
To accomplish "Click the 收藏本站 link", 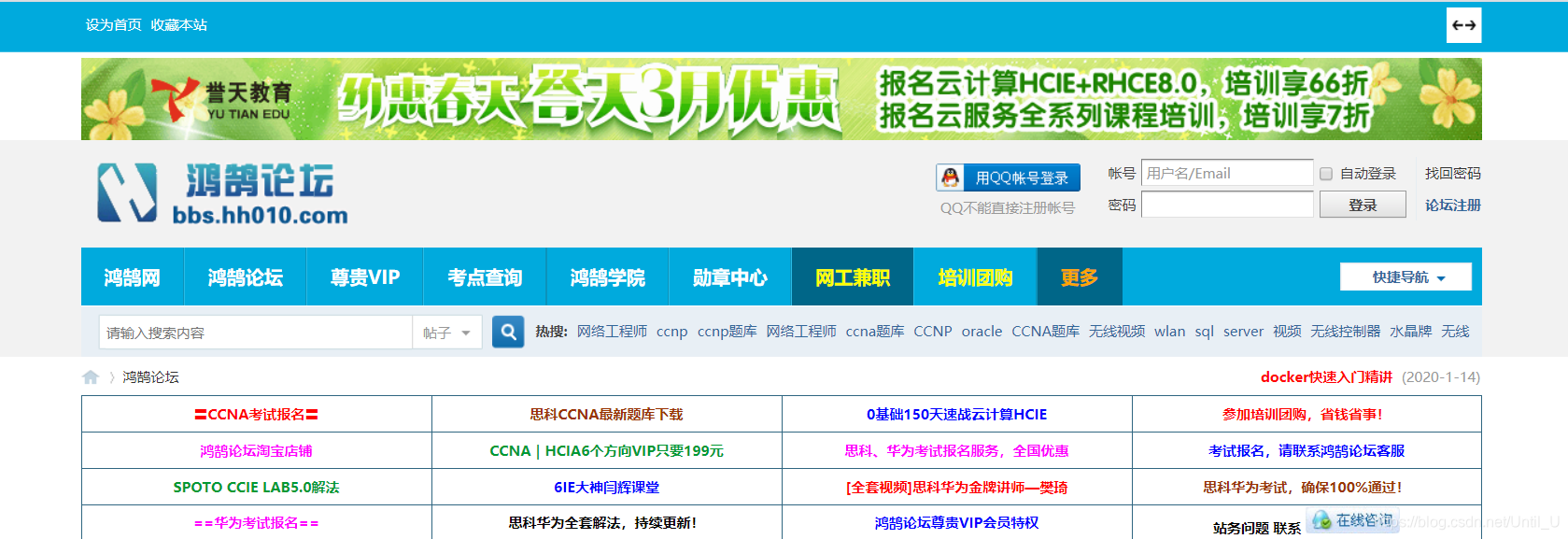I will point(179,25).
